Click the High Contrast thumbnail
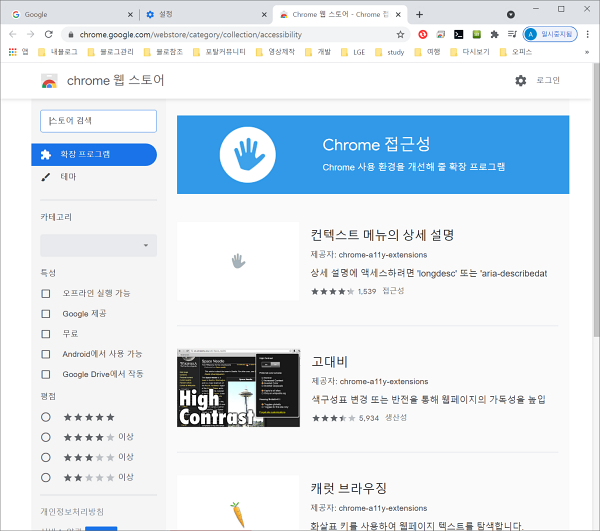Image resolution: width=600 pixels, height=531 pixels. (x=238, y=388)
